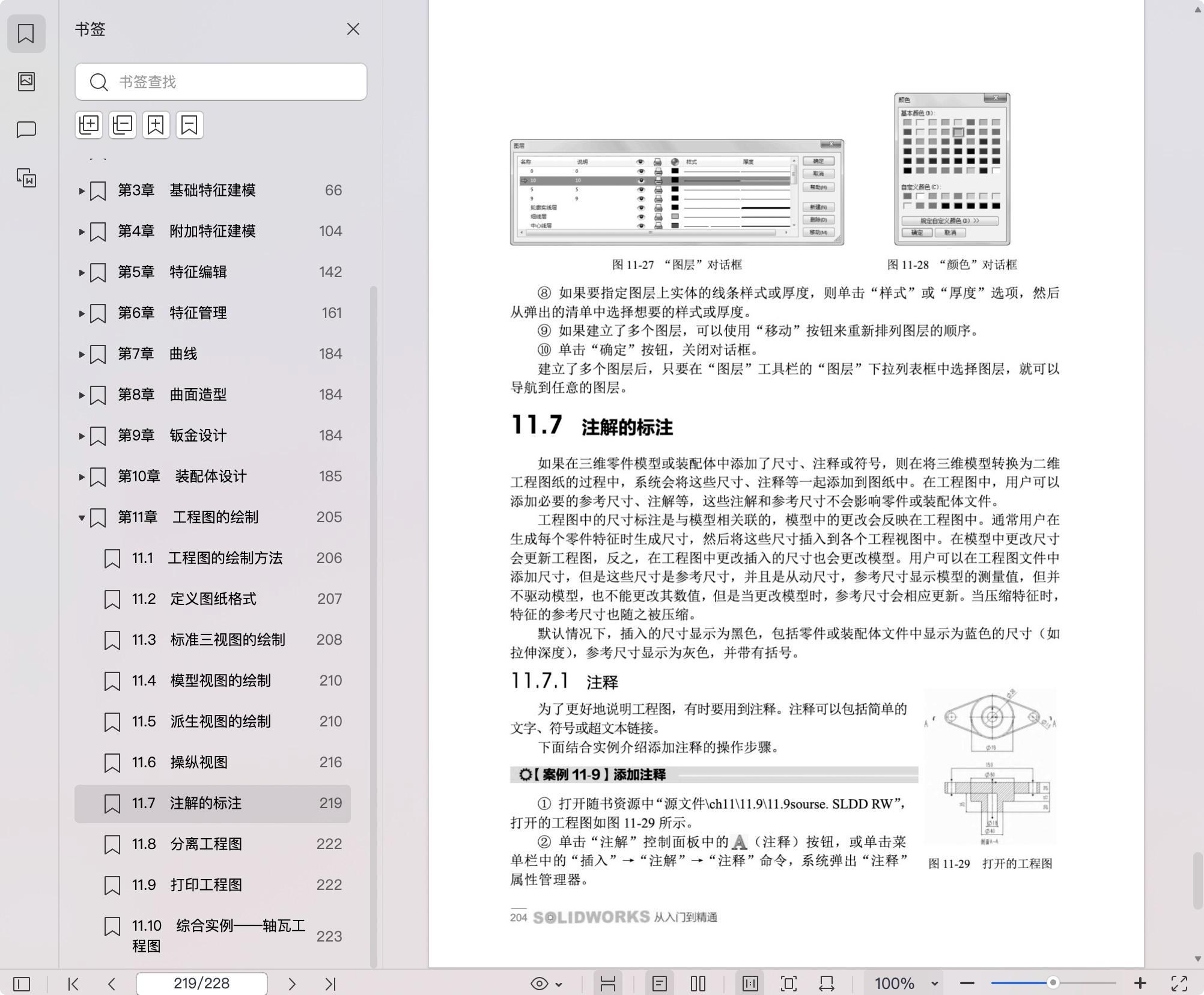Viewport: 1204px width, 995px height.
Task: Go to 11.4 模型视图的绘制 bookmark
Action: pos(213,681)
